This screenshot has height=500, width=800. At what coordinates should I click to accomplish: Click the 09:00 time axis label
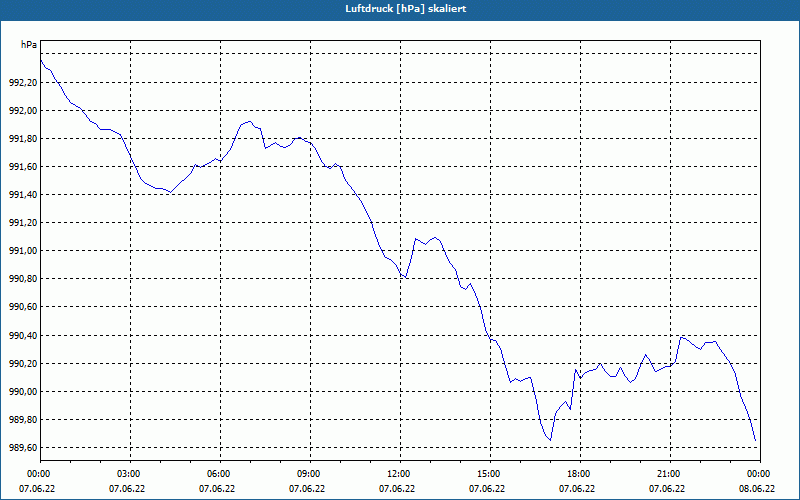click(310, 474)
